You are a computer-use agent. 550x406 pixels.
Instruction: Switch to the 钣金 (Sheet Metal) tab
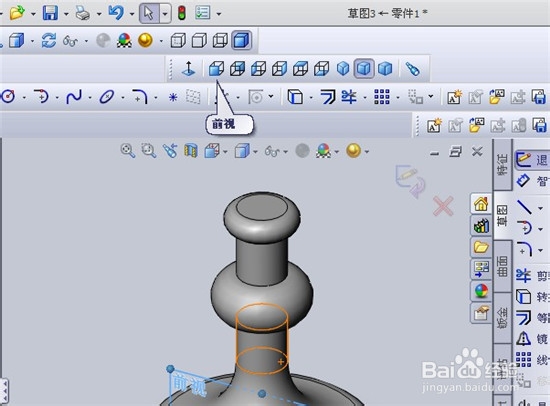click(x=503, y=318)
